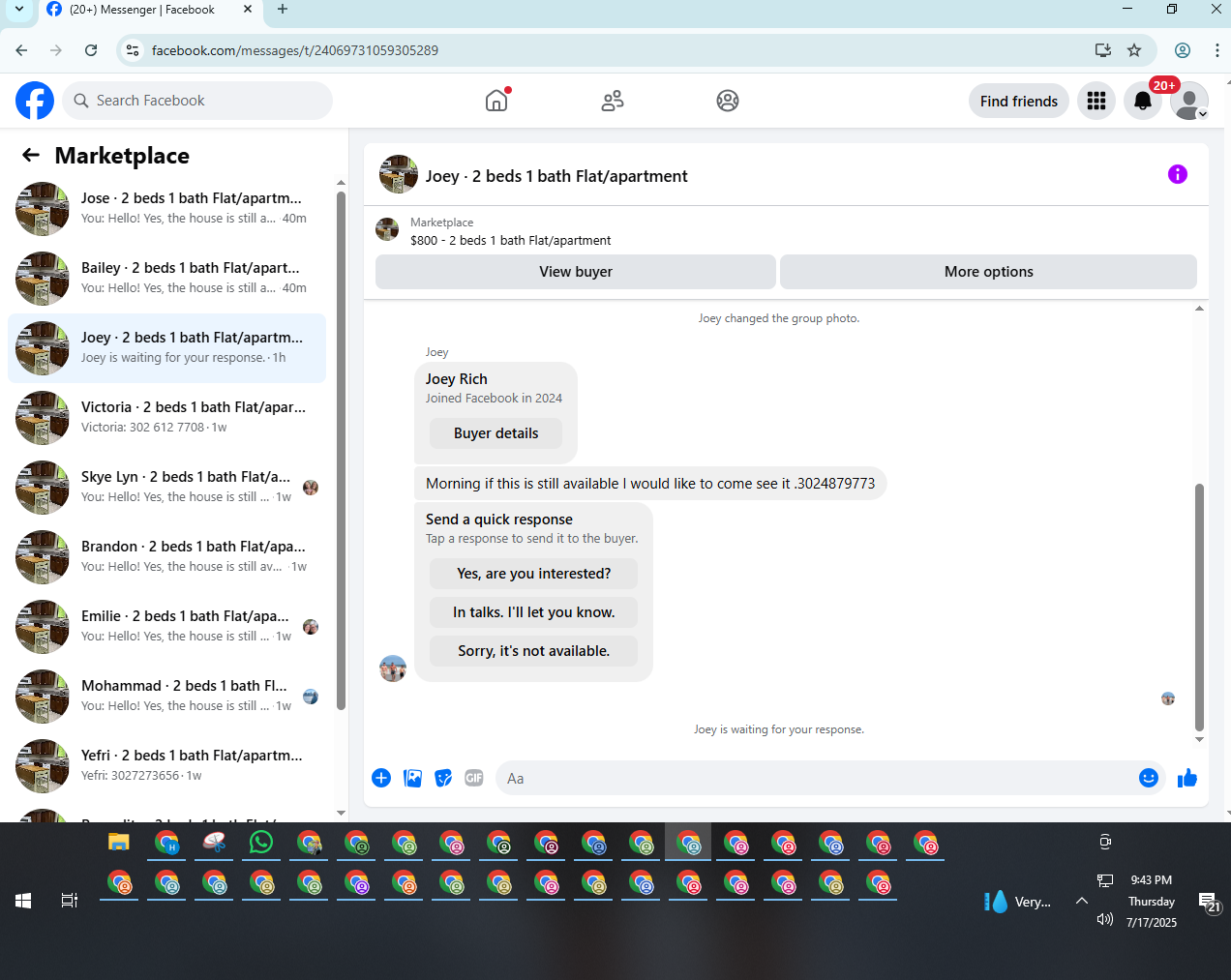Open Buyer details for Joey Rich
Viewport: 1231px width, 980px height.
496,433
